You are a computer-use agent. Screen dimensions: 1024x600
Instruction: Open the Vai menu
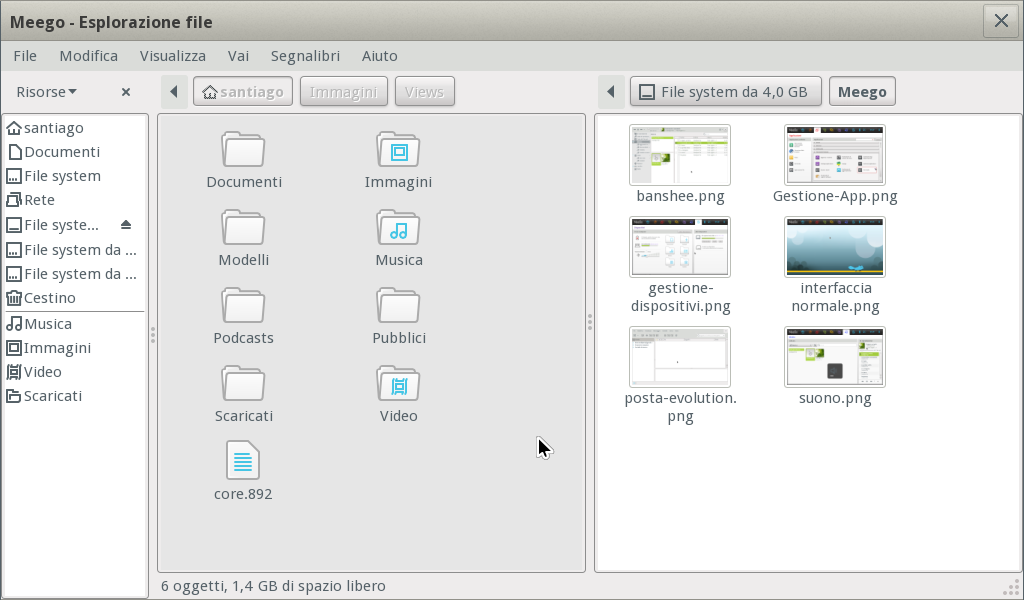coord(238,56)
